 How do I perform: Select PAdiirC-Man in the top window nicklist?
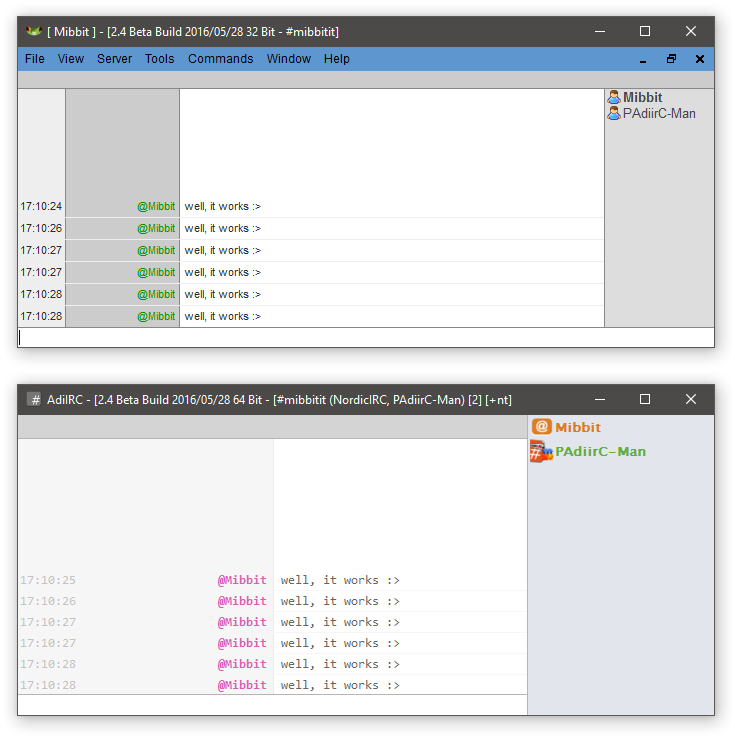click(659, 113)
